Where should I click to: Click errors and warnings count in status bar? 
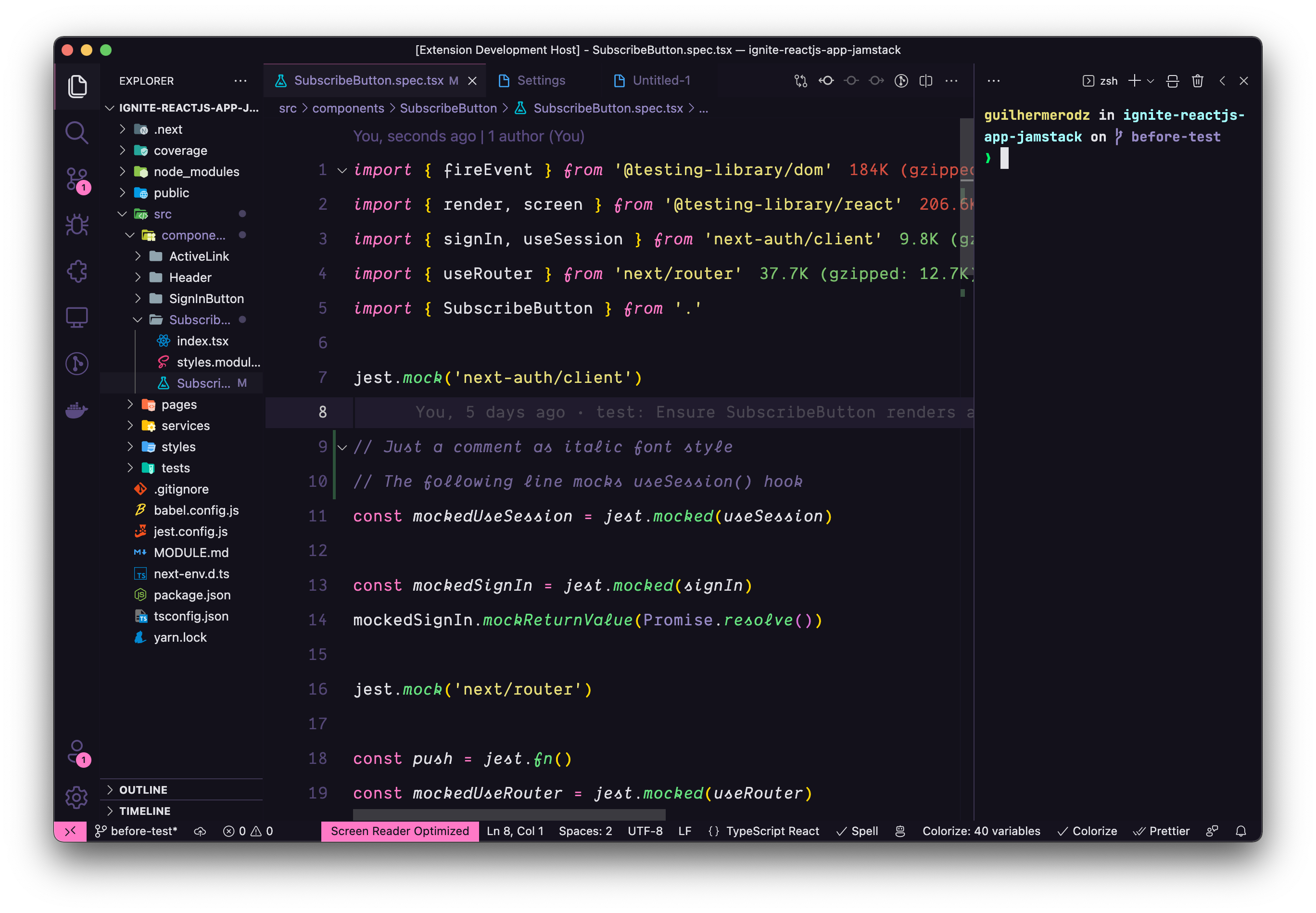[248, 831]
